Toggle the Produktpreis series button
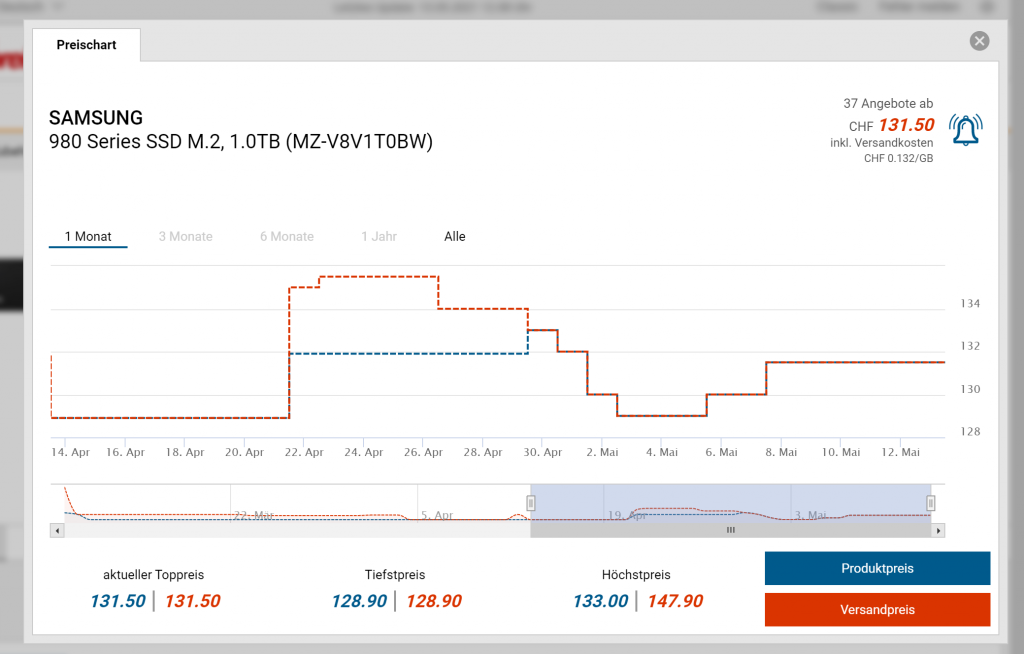This screenshot has width=1024, height=654. tap(877, 568)
